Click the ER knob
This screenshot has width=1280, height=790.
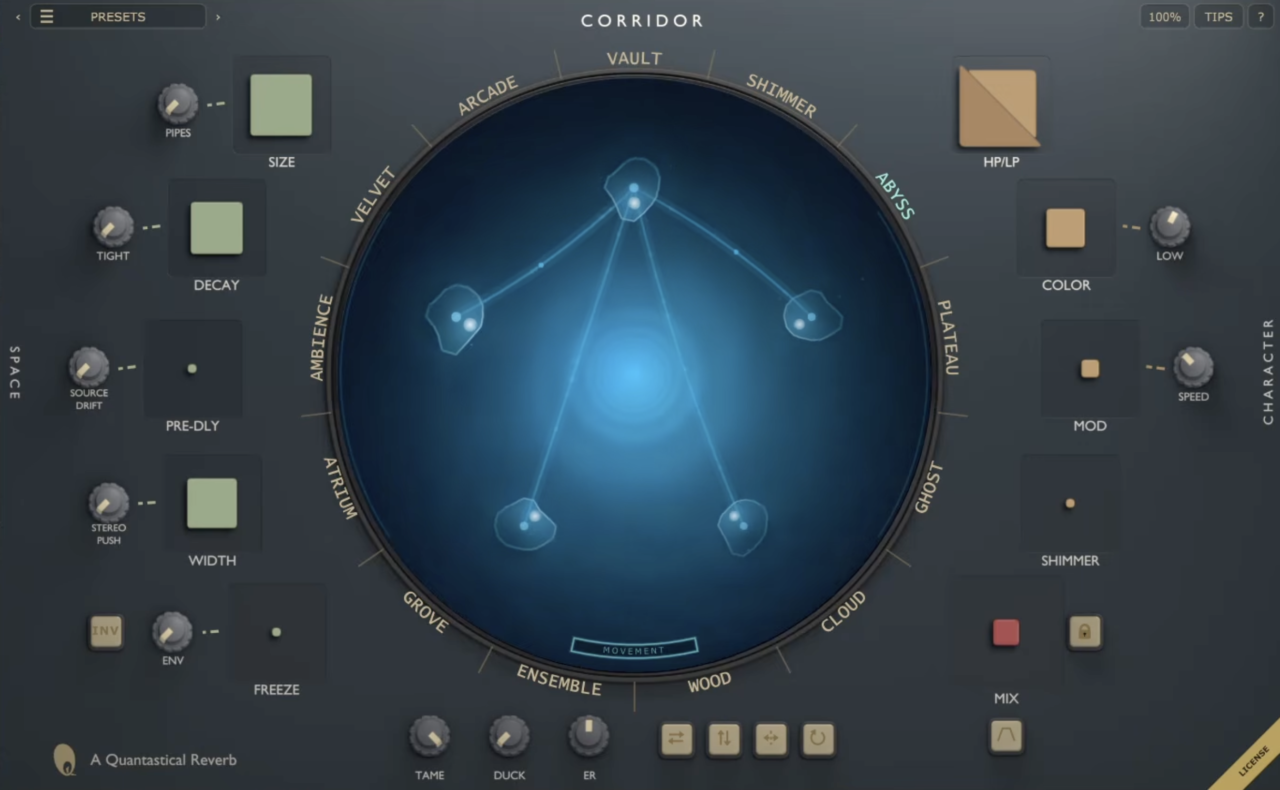click(589, 736)
